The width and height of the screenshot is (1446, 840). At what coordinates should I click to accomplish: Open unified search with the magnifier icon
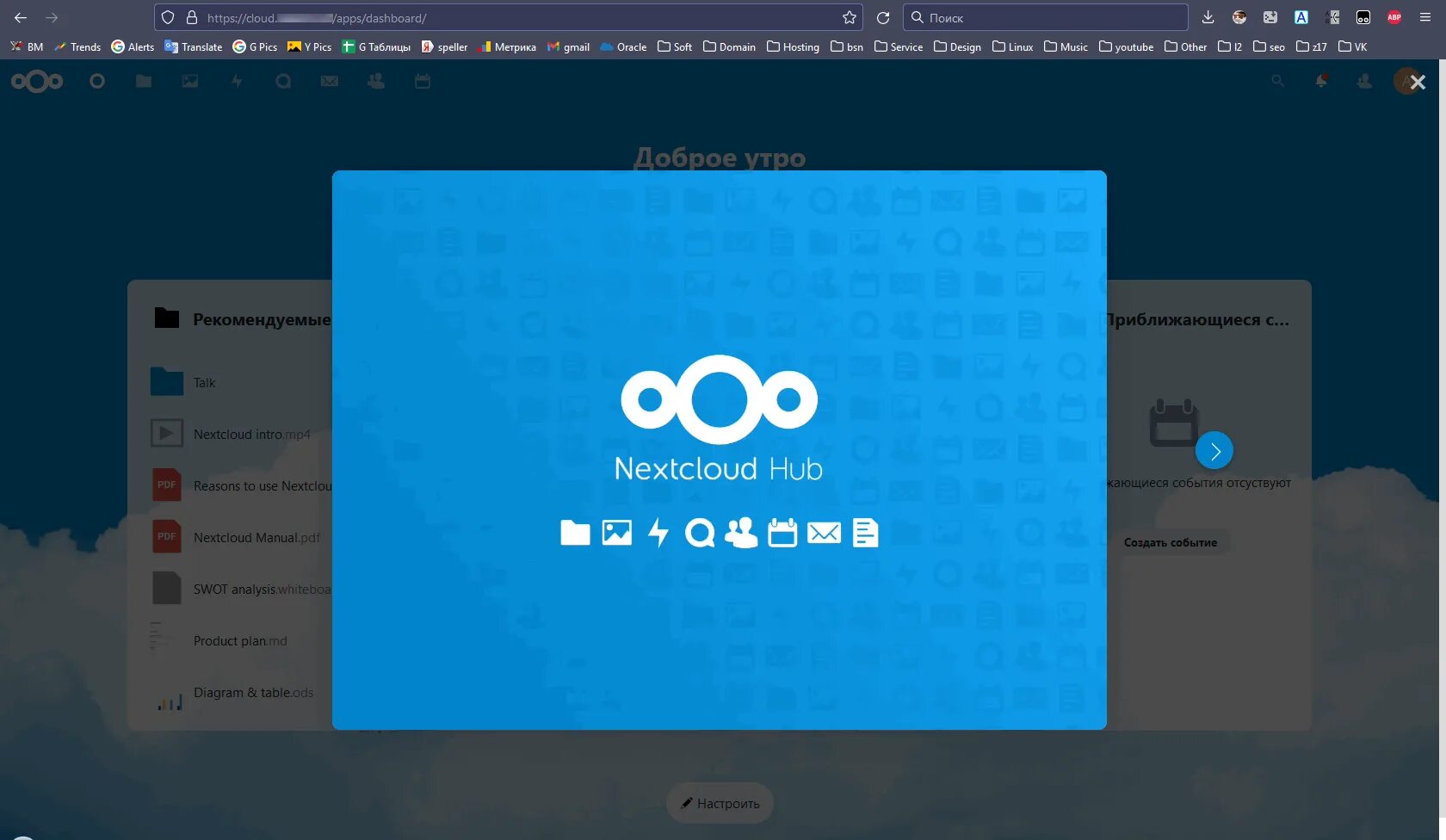click(x=1277, y=81)
